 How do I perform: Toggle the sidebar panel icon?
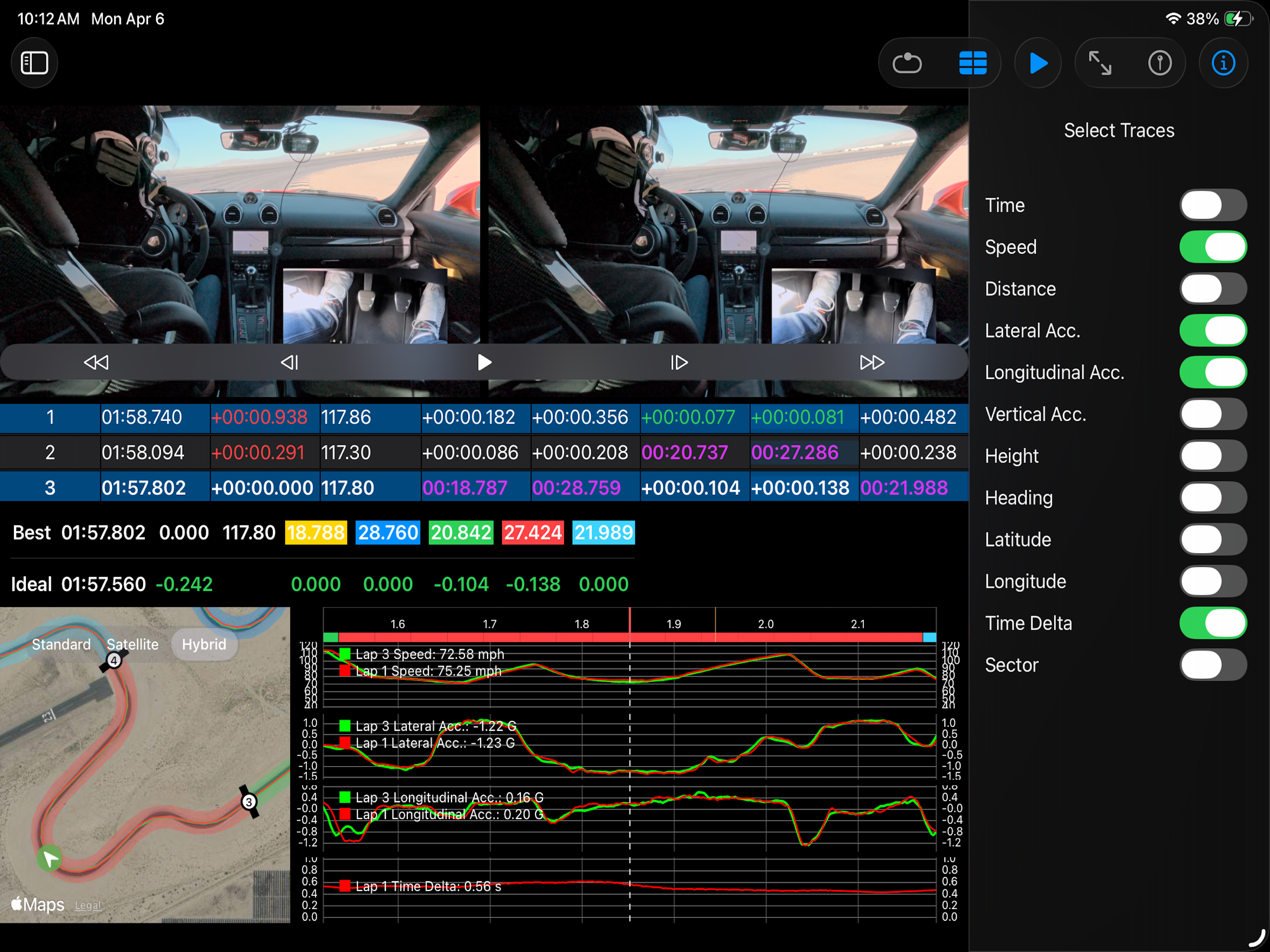(x=35, y=63)
